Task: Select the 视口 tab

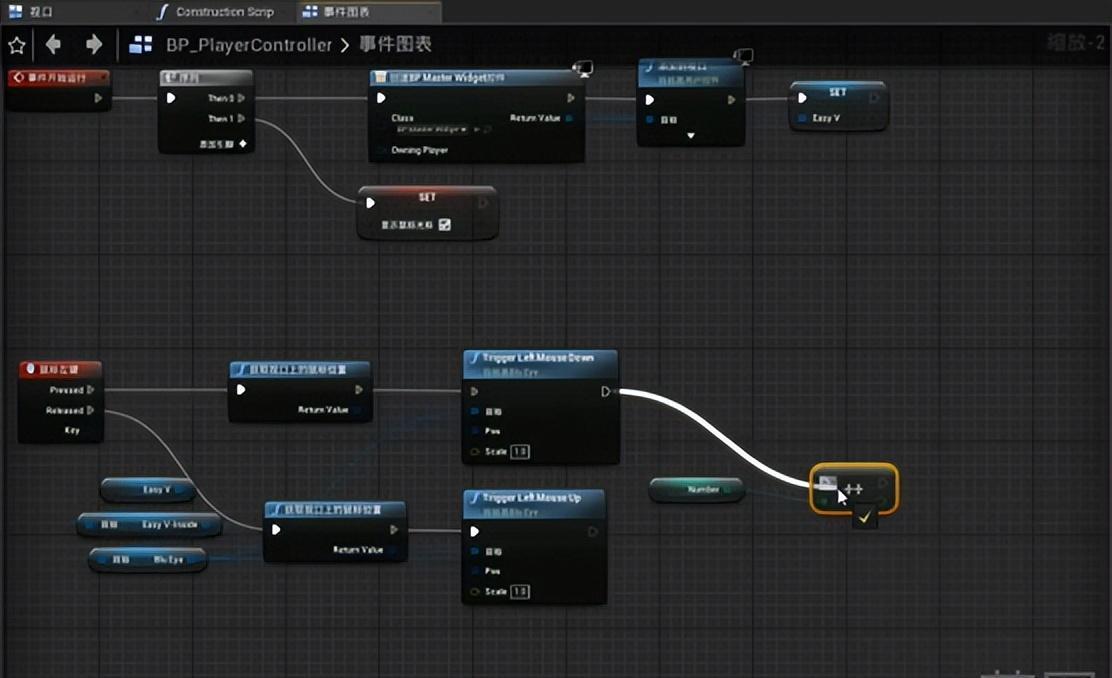Action: (30, 11)
